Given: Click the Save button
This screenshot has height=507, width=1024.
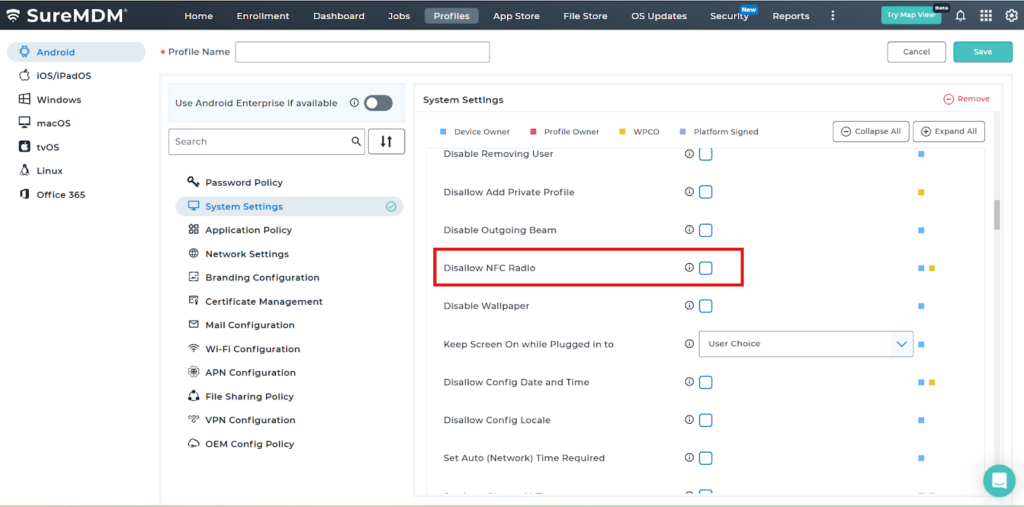Looking at the screenshot, I should [x=982, y=52].
